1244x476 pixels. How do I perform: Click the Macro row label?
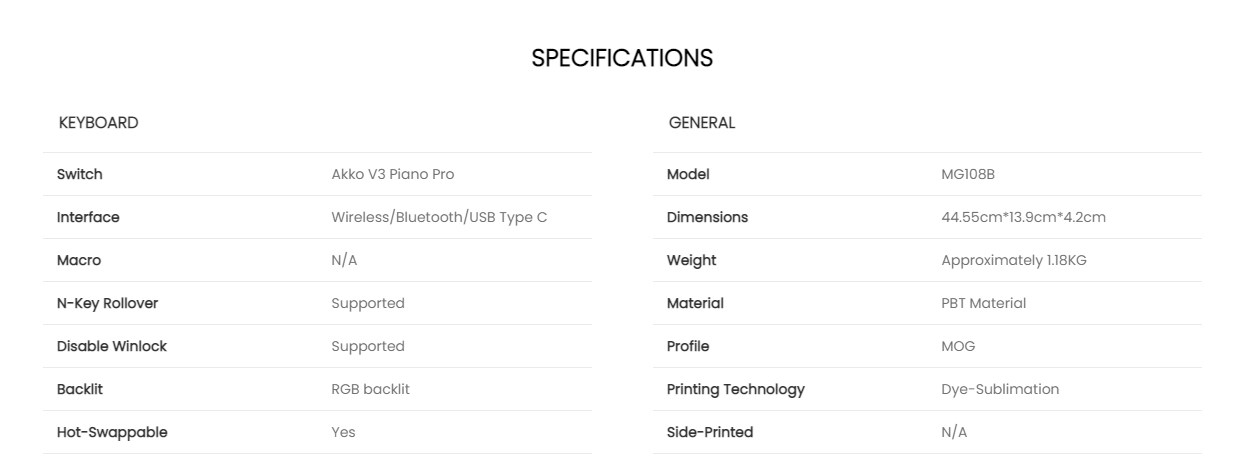[79, 260]
